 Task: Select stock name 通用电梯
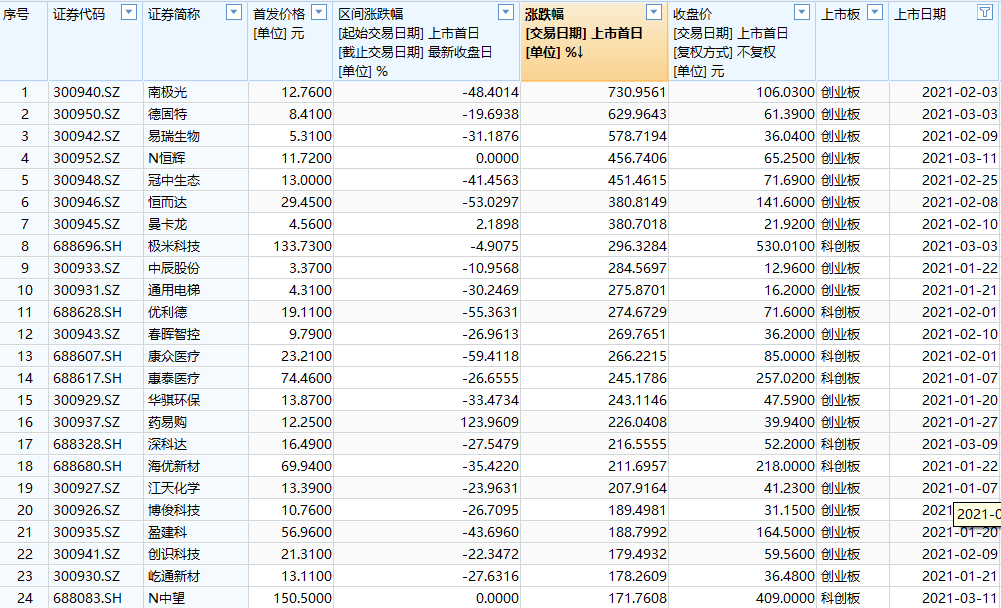(x=174, y=290)
